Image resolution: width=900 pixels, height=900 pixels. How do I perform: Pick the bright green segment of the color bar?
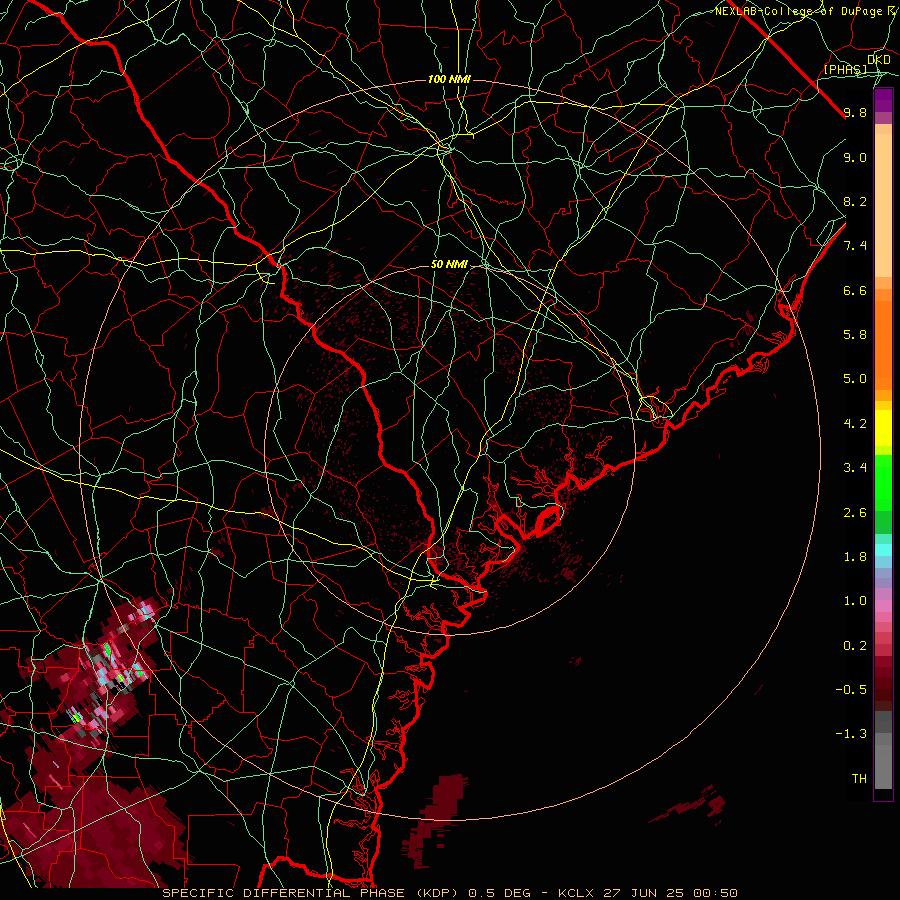tap(883, 482)
